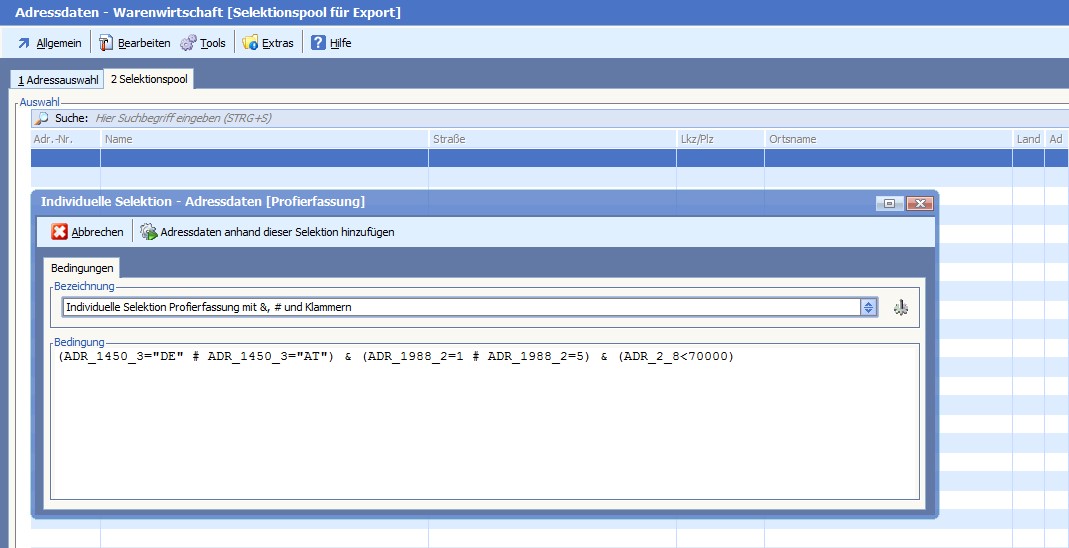This screenshot has height=548, width=1069.
Task: Click the Tools gear icon
Action: click(x=188, y=43)
